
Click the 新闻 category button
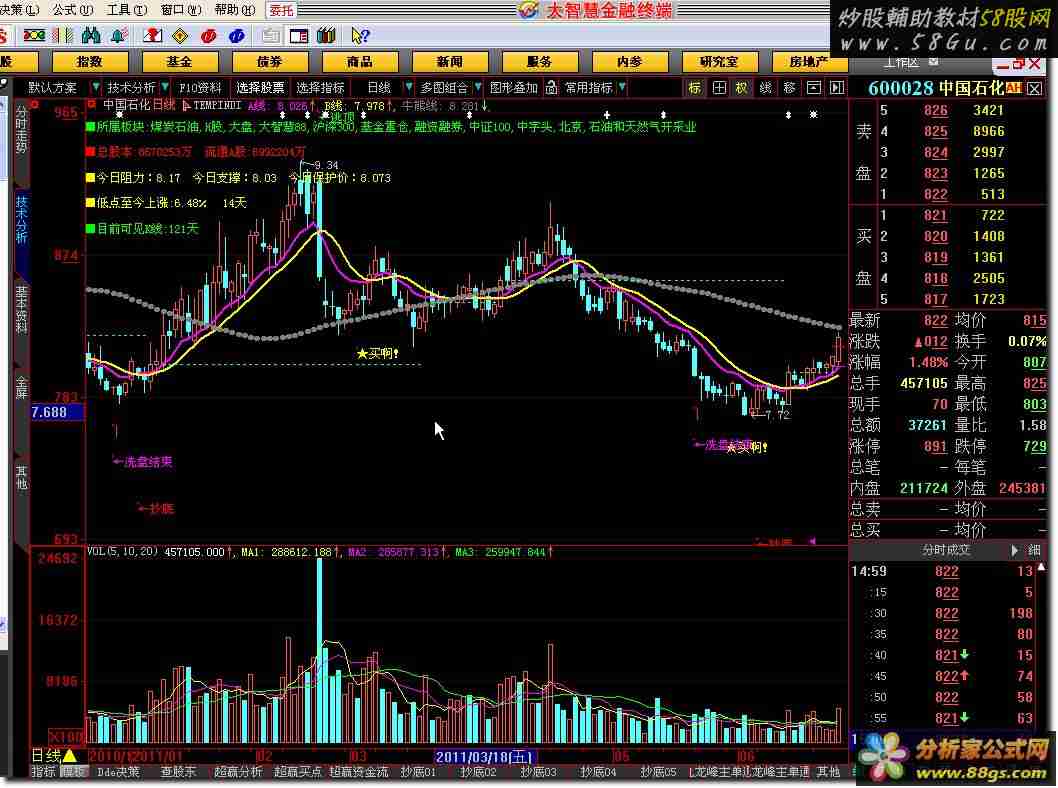tap(449, 62)
